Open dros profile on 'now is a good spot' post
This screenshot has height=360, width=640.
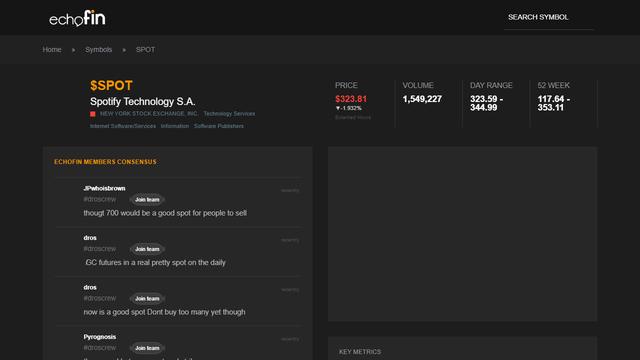(x=90, y=287)
